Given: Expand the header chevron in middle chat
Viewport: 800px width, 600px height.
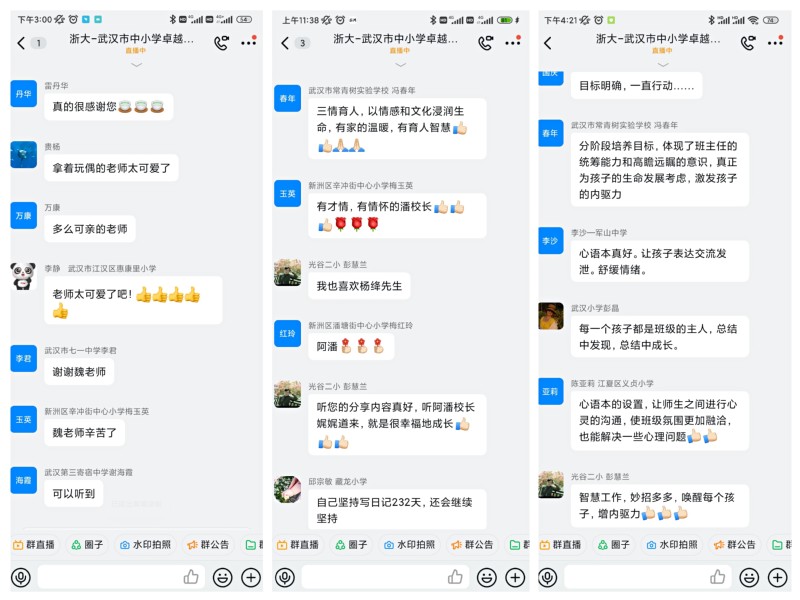Looking at the screenshot, I should coord(401,65).
